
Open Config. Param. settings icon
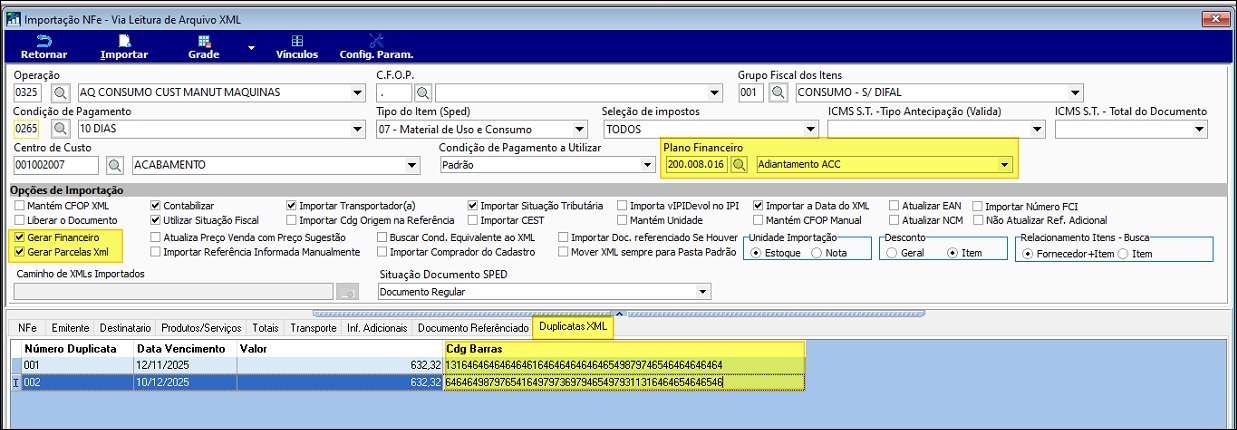[376, 41]
